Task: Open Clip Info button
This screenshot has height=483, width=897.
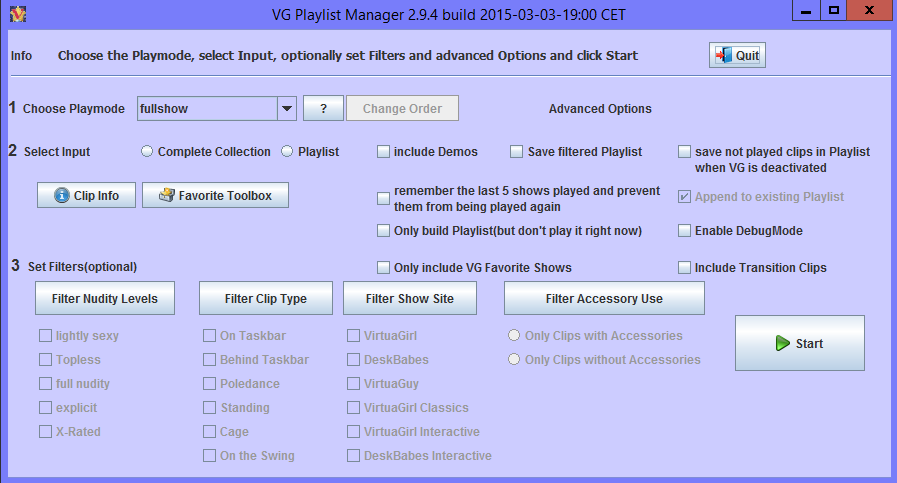Action: click(86, 195)
